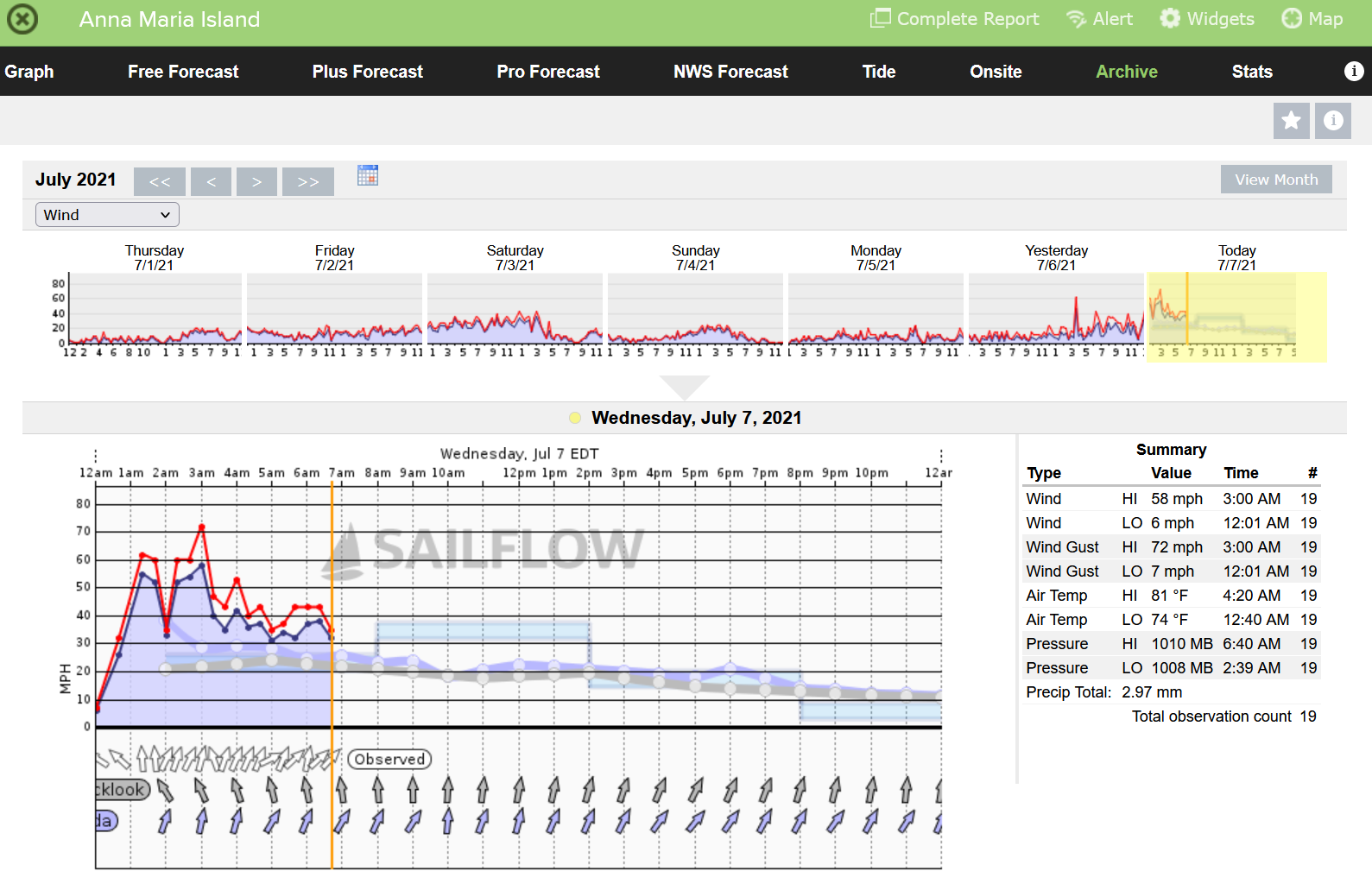Click the July 2021 month label
1372x890 pixels.
click(x=76, y=180)
